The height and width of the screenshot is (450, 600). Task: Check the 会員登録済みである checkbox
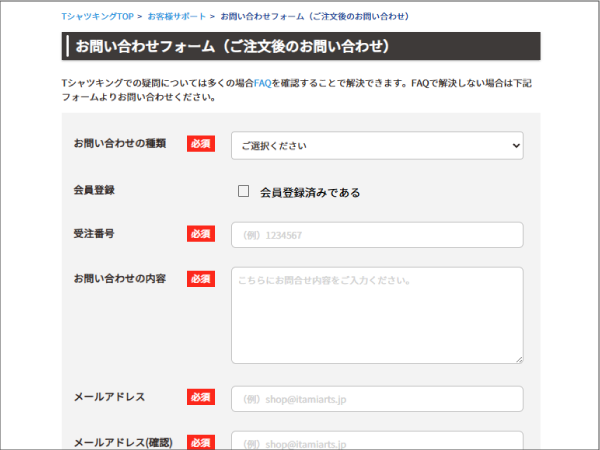pyautogui.click(x=243, y=191)
